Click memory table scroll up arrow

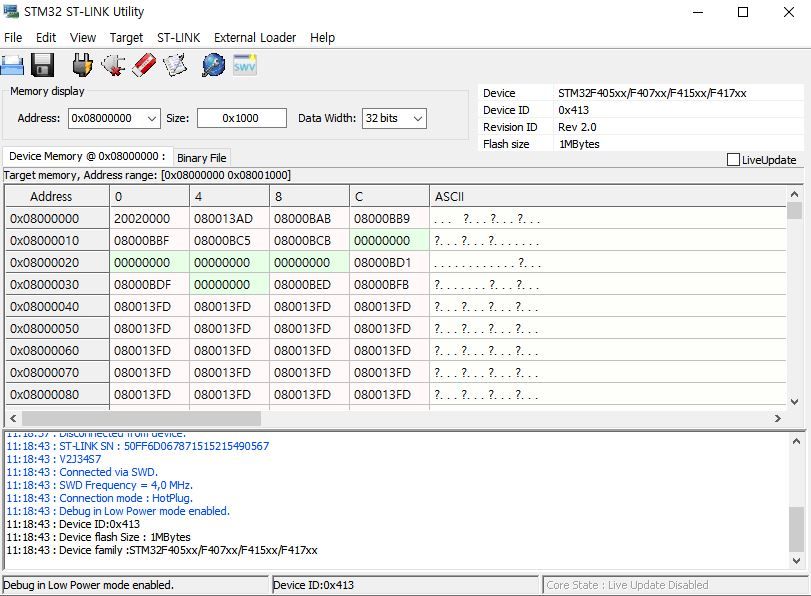(795, 195)
